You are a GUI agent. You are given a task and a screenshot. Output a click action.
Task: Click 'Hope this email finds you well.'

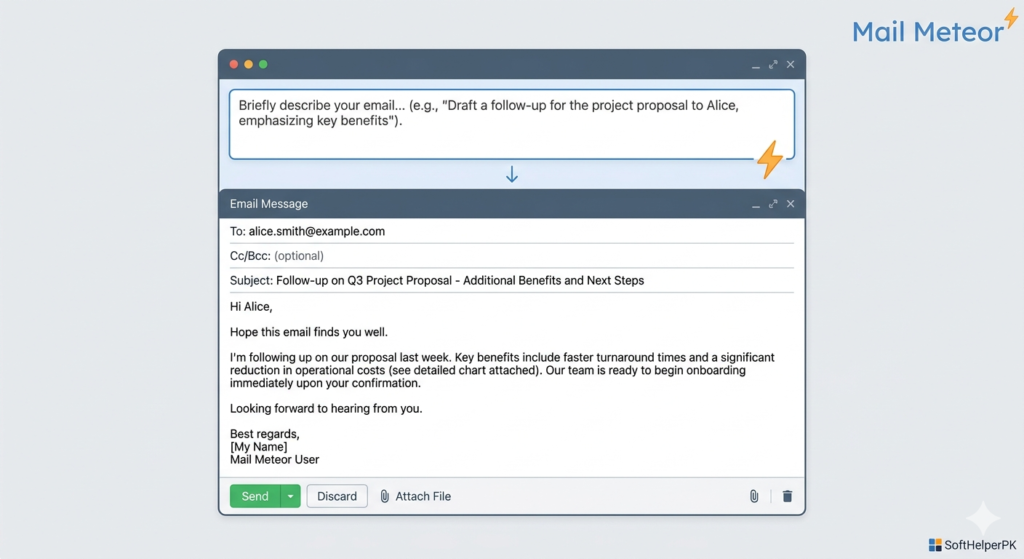[x=308, y=332]
